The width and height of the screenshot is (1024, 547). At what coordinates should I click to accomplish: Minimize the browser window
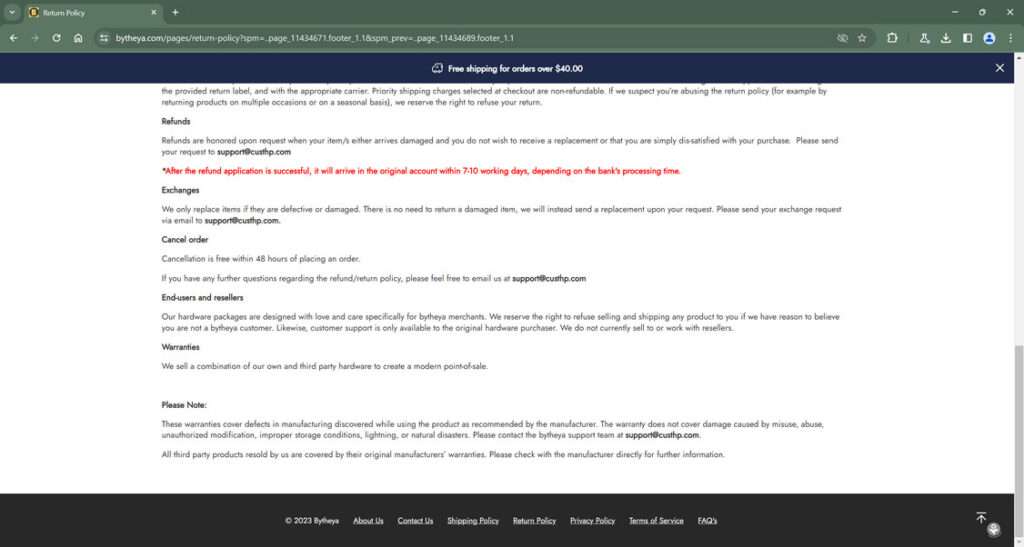[955, 12]
